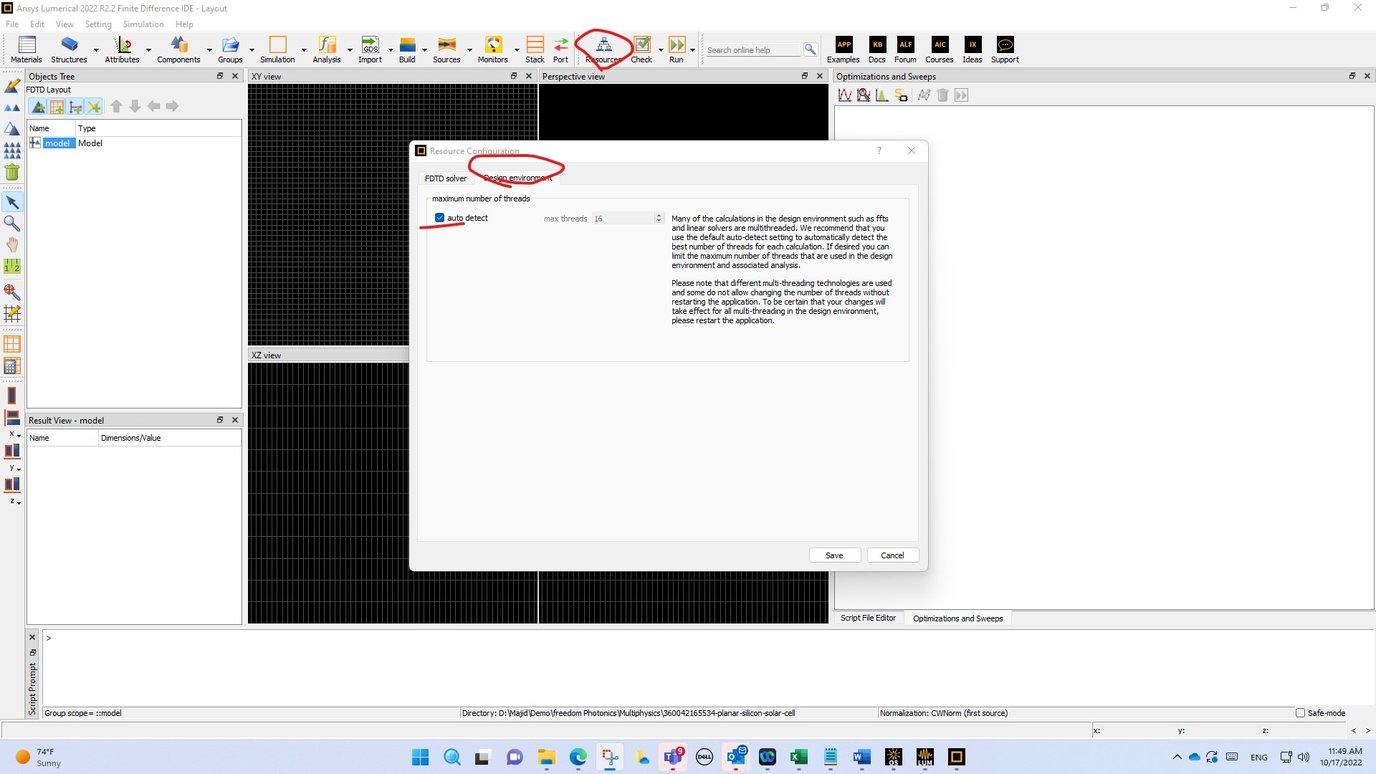1376x774 pixels.
Task: Select the Zoom tool in the left sidebar
Action: click(12, 223)
